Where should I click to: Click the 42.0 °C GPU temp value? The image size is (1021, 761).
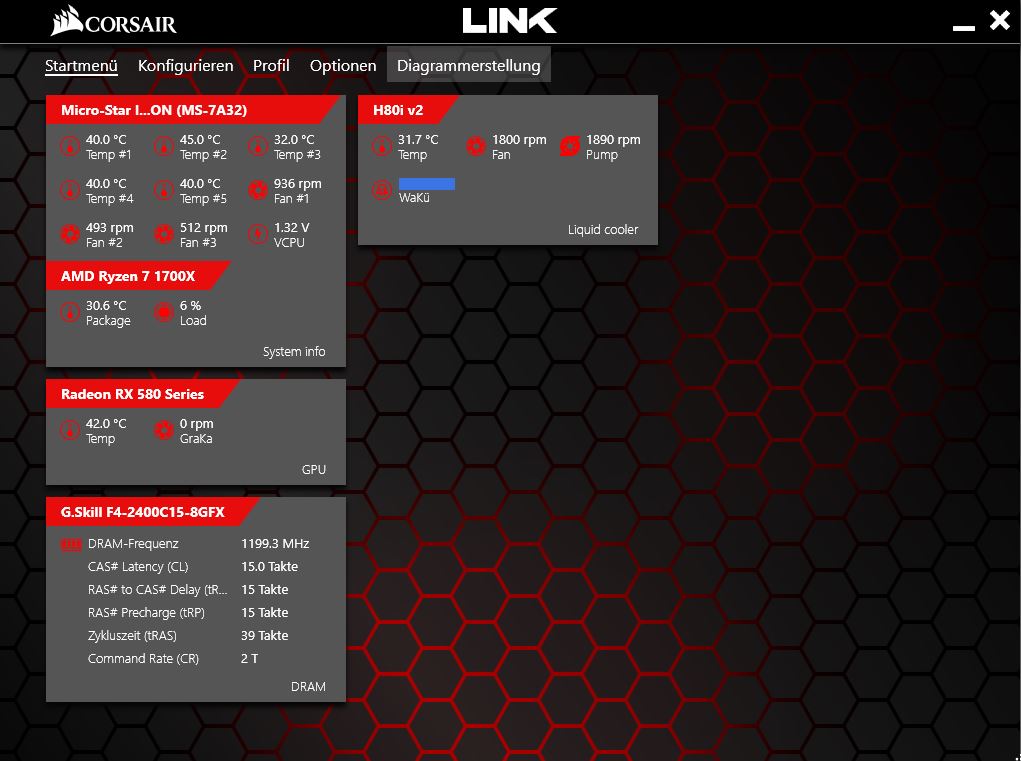(106, 423)
